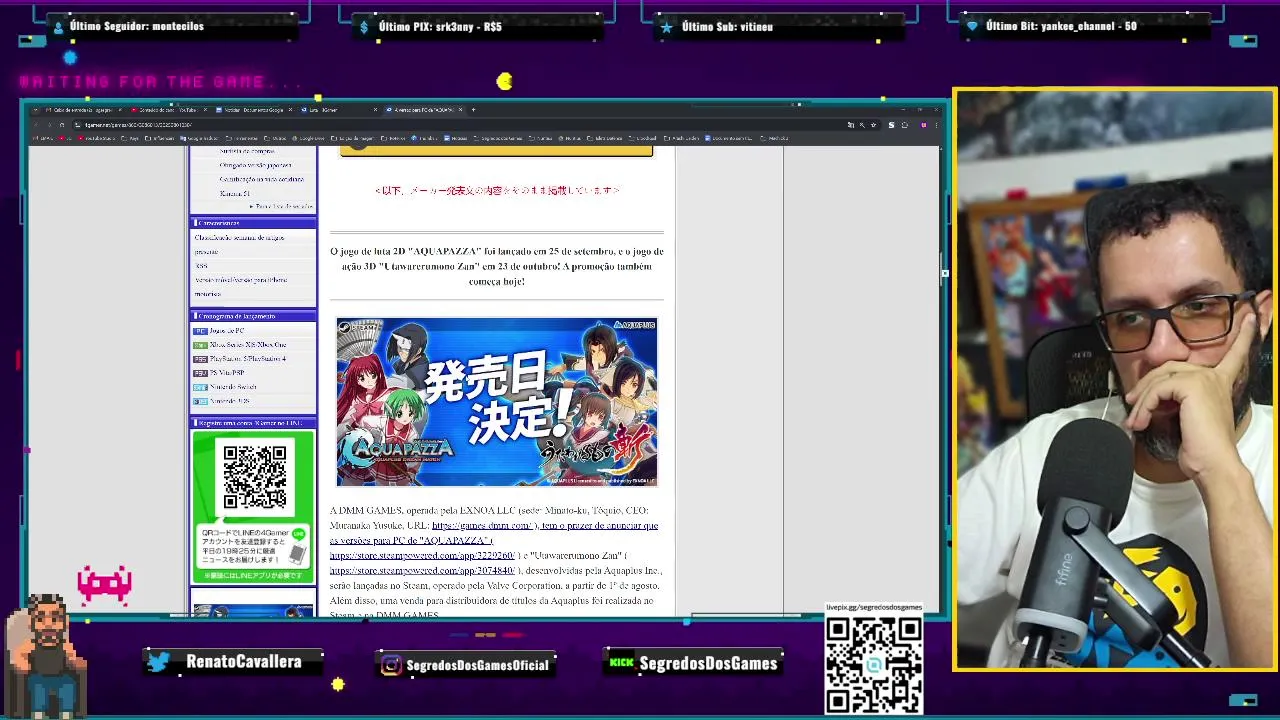The width and height of the screenshot is (1280, 720).
Task: Open the Nintendo 3DS schedule
Action: (229, 401)
